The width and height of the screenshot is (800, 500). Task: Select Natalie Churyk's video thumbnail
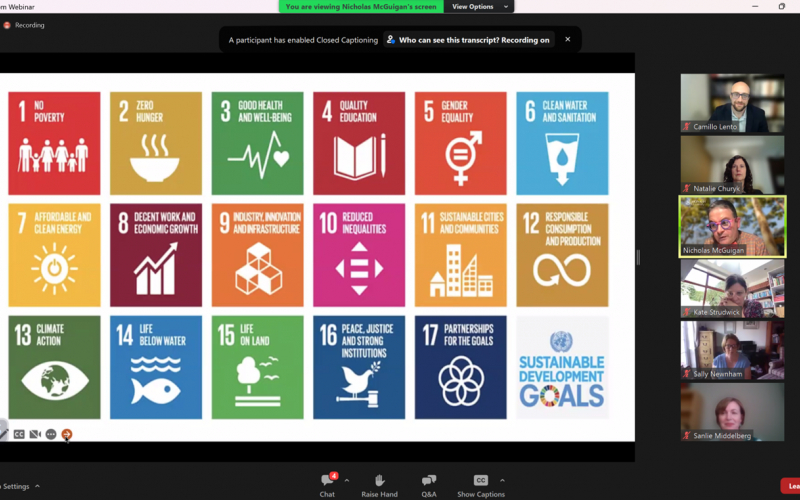[x=732, y=165]
